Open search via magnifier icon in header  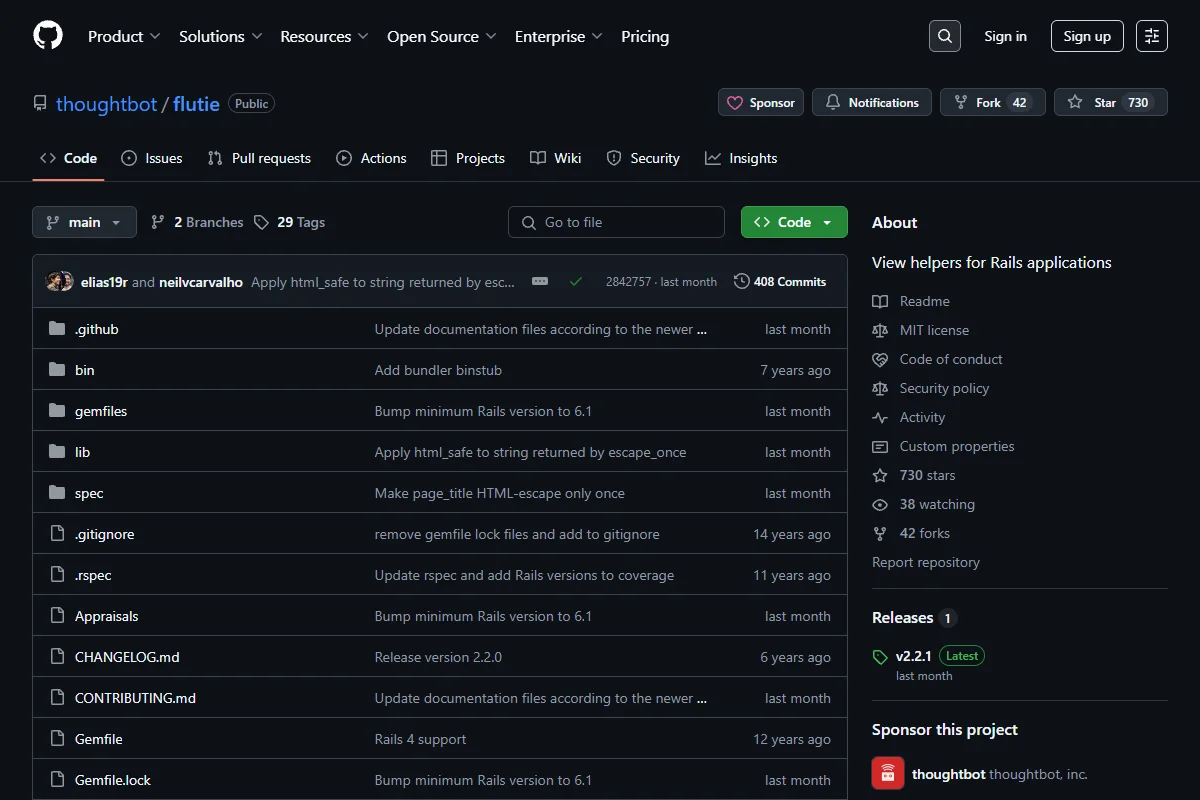pos(945,36)
